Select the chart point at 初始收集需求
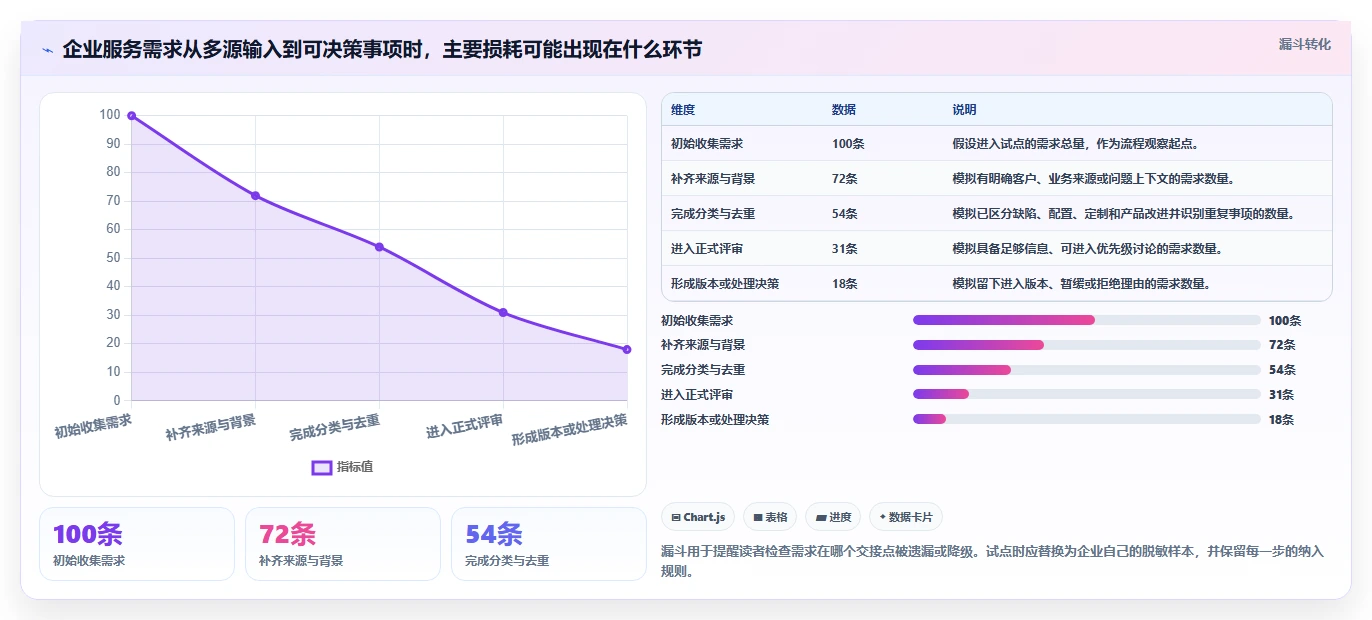Image resolution: width=1372 pixels, height=620 pixels. pyautogui.click(x=131, y=116)
